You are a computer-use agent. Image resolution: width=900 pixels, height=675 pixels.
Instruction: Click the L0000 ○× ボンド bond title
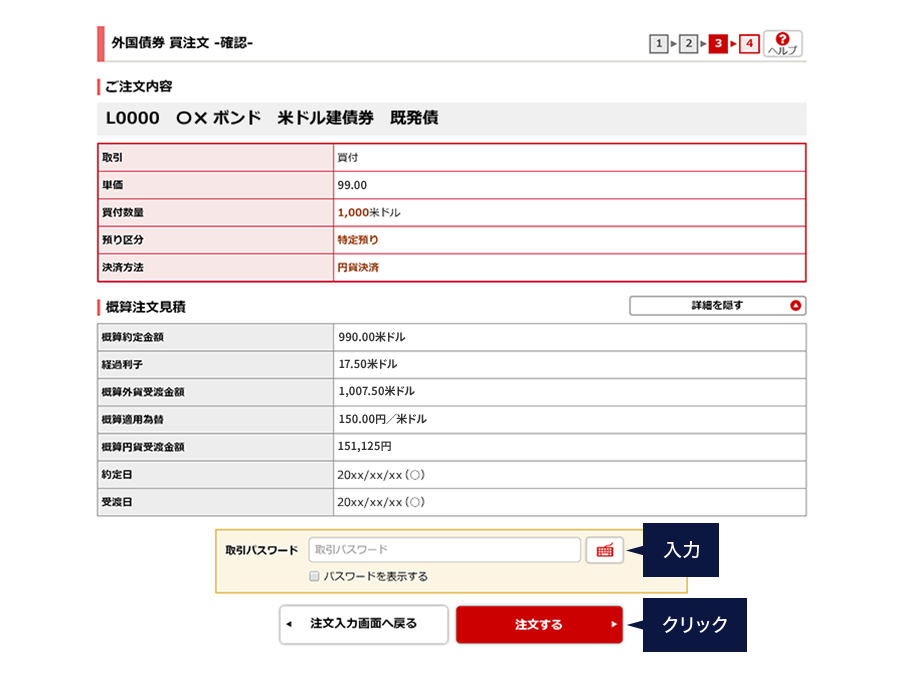pos(272,118)
